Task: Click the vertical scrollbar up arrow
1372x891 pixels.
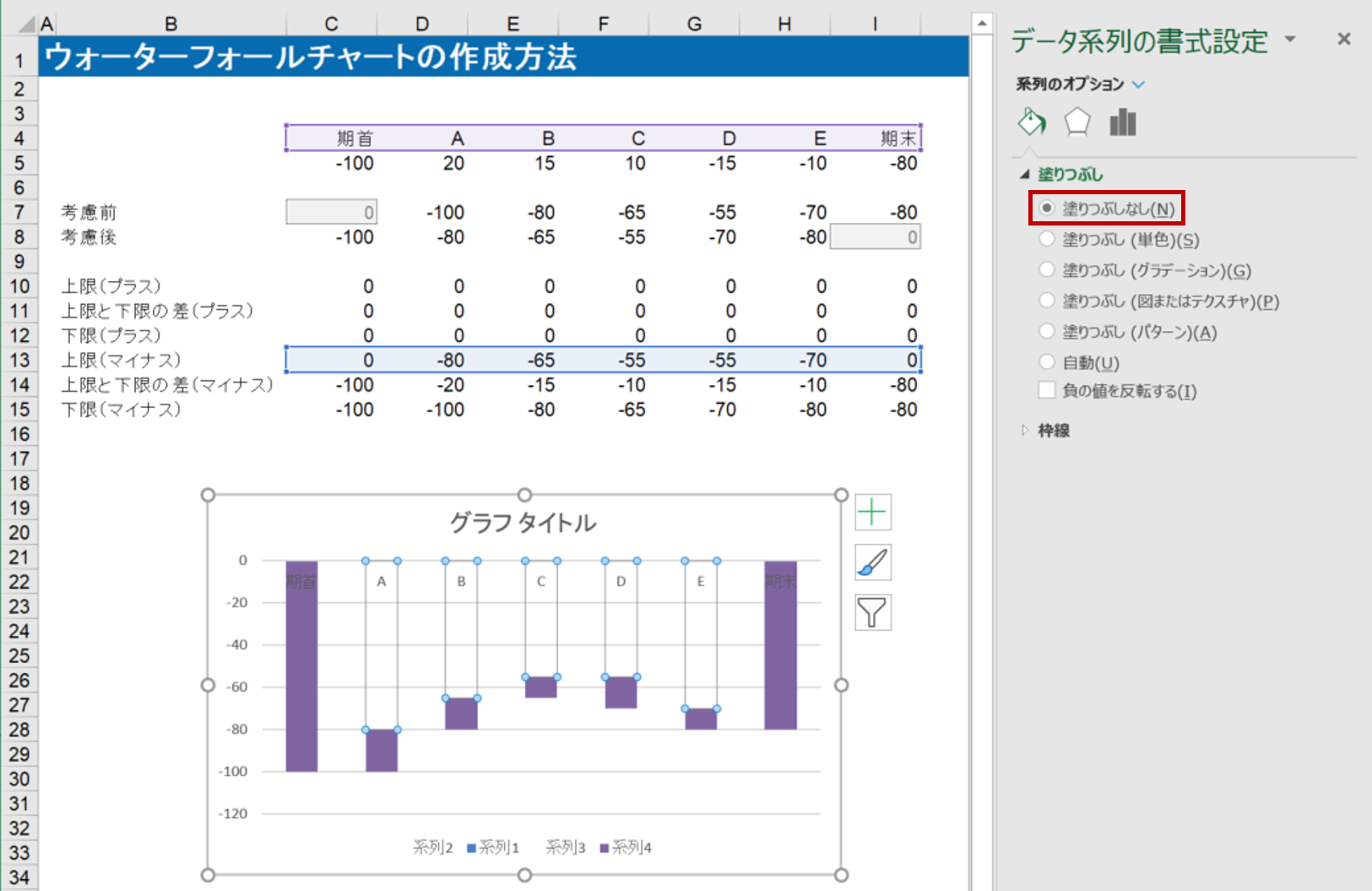Action: (981, 24)
